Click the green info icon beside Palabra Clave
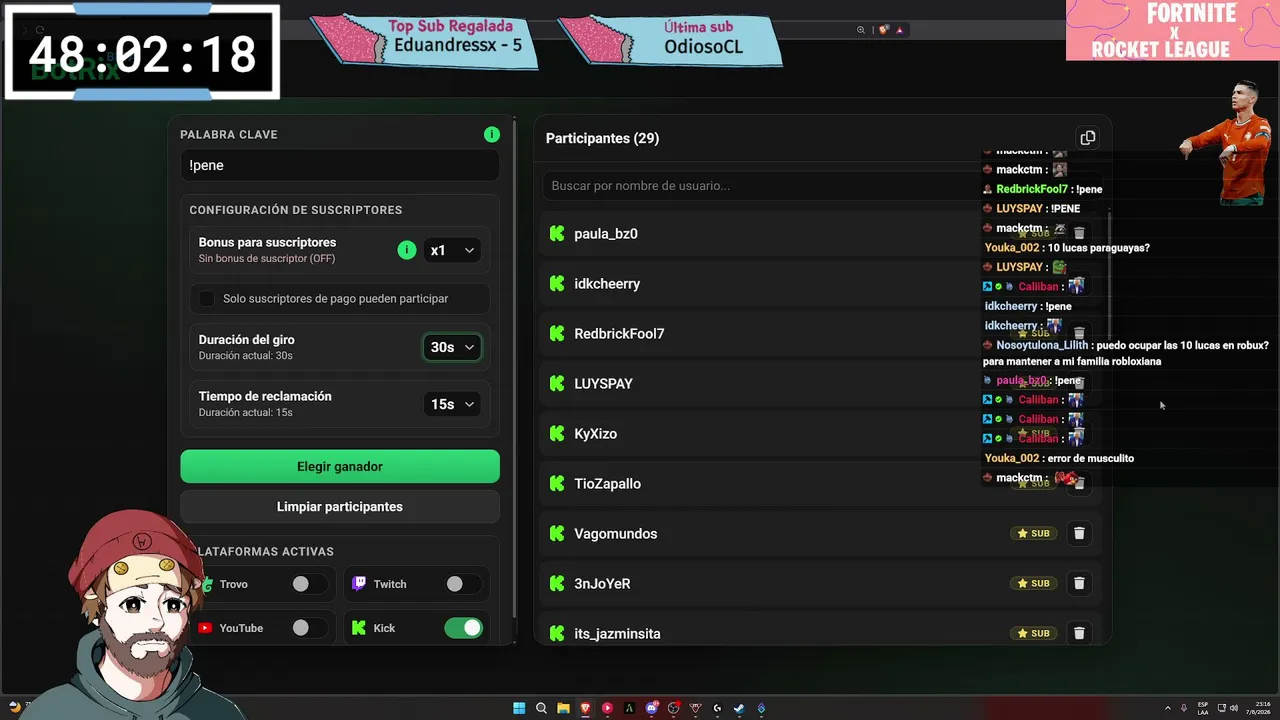The image size is (1280, 720). coord(491,134)
